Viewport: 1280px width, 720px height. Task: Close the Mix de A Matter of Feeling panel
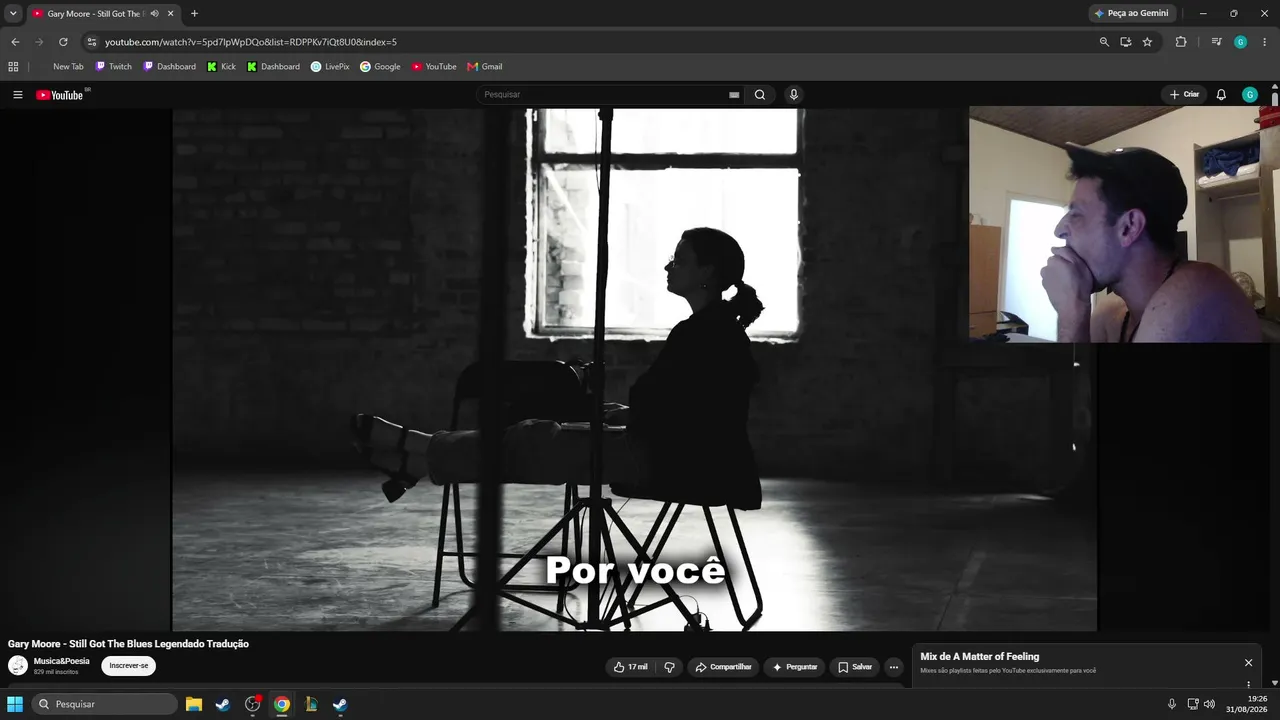1248,663
